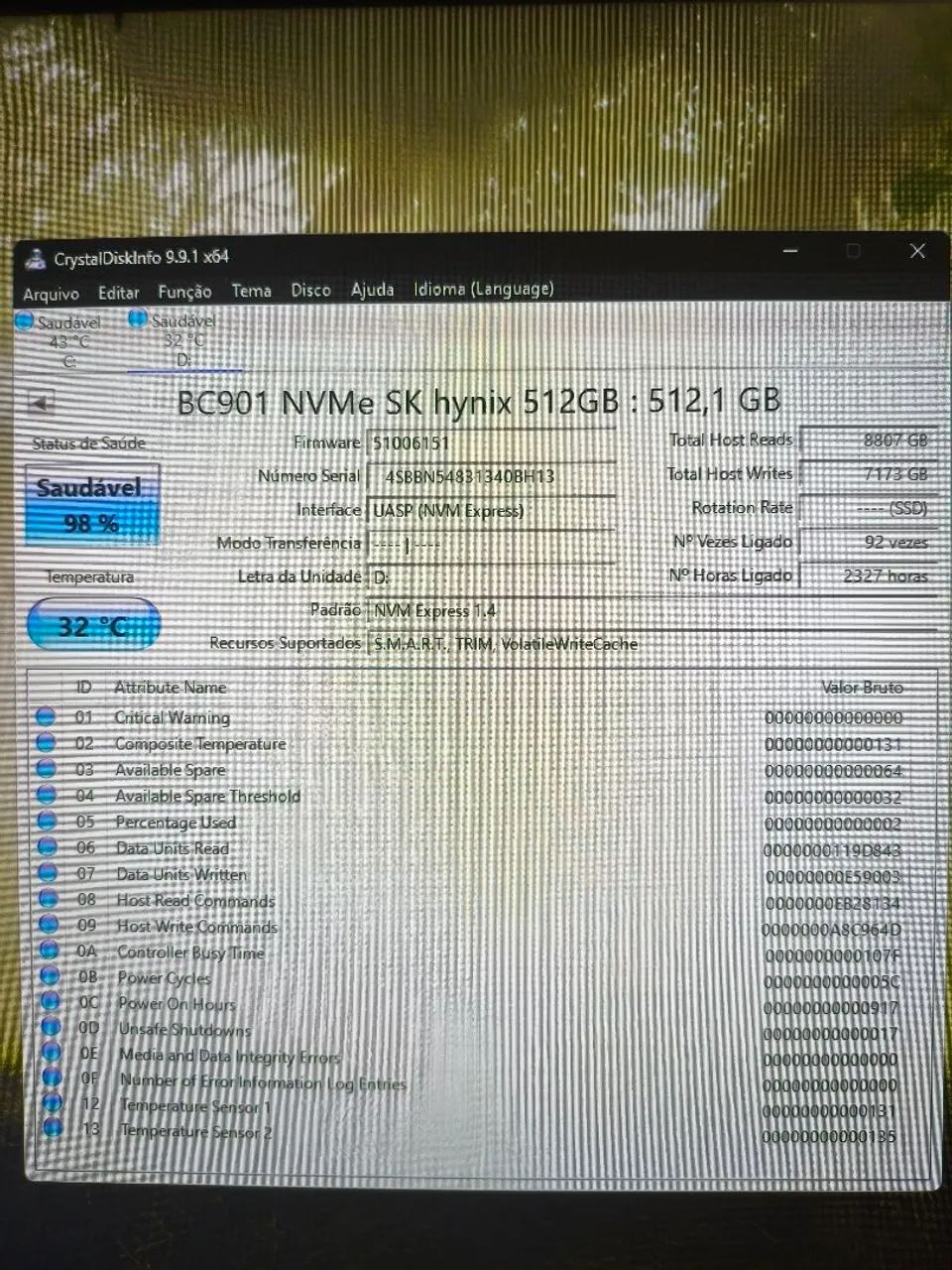The image size is (952, 1270).
Task: Select the Controller Busy Time attribute name
Action: [x=191, y=952]
